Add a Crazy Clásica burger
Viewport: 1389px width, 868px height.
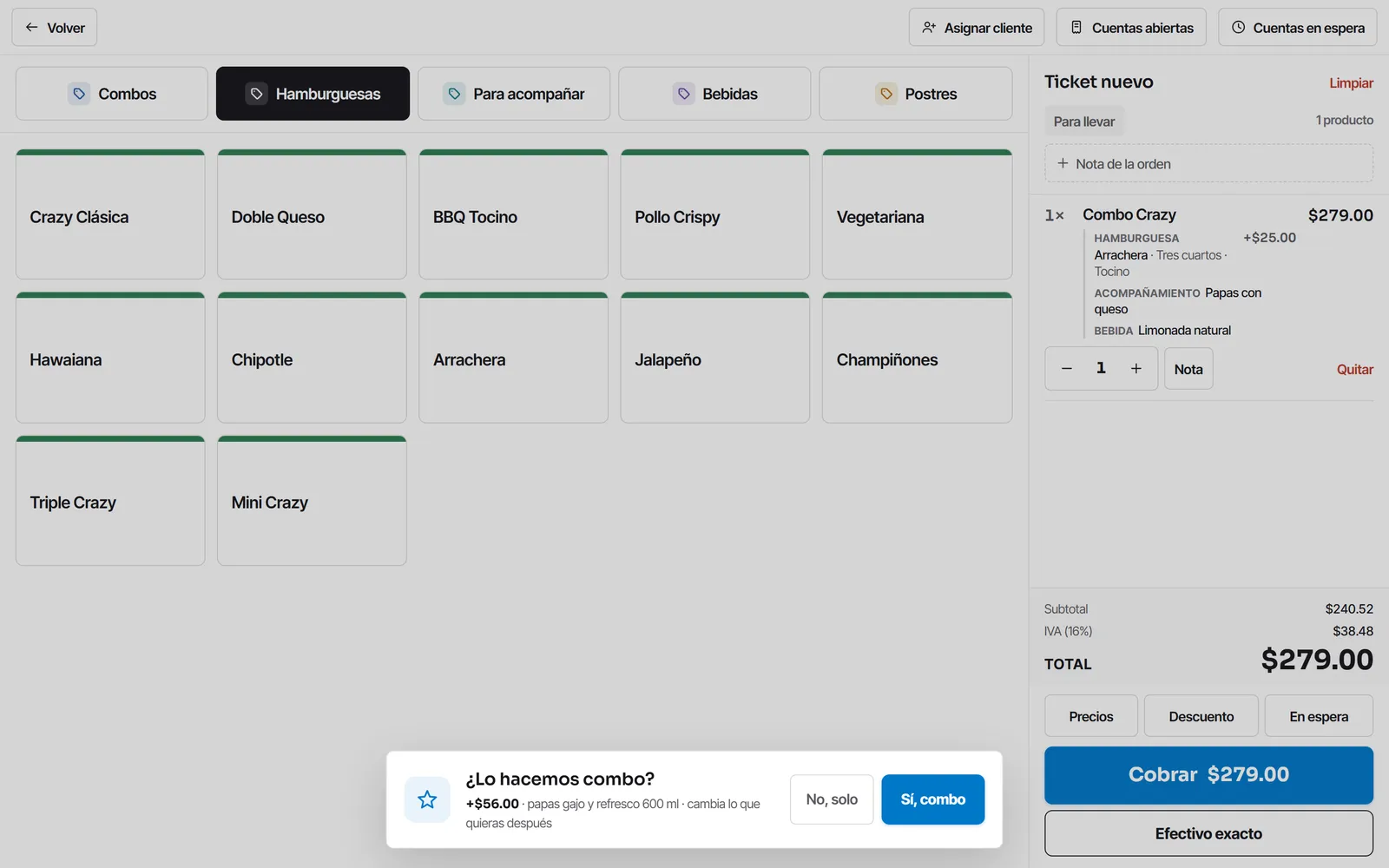pos(110,214)
